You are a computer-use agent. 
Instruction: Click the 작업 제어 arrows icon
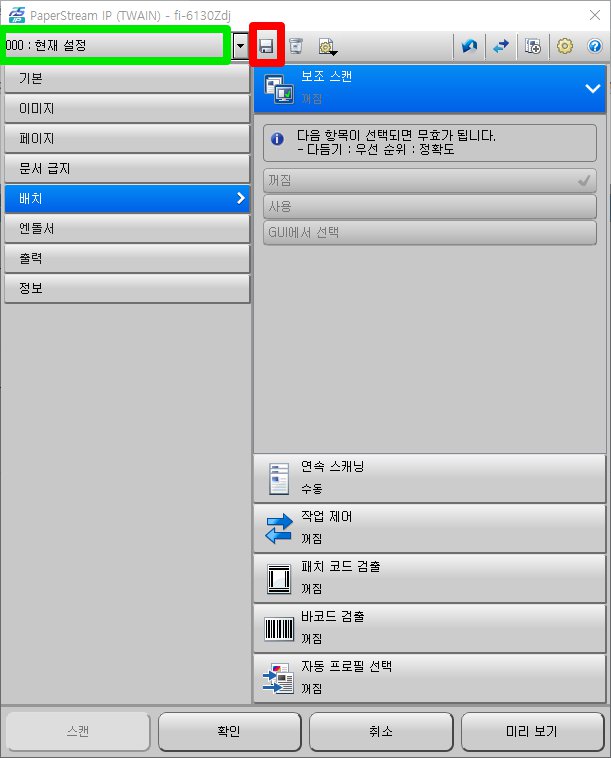pos(279,528)
